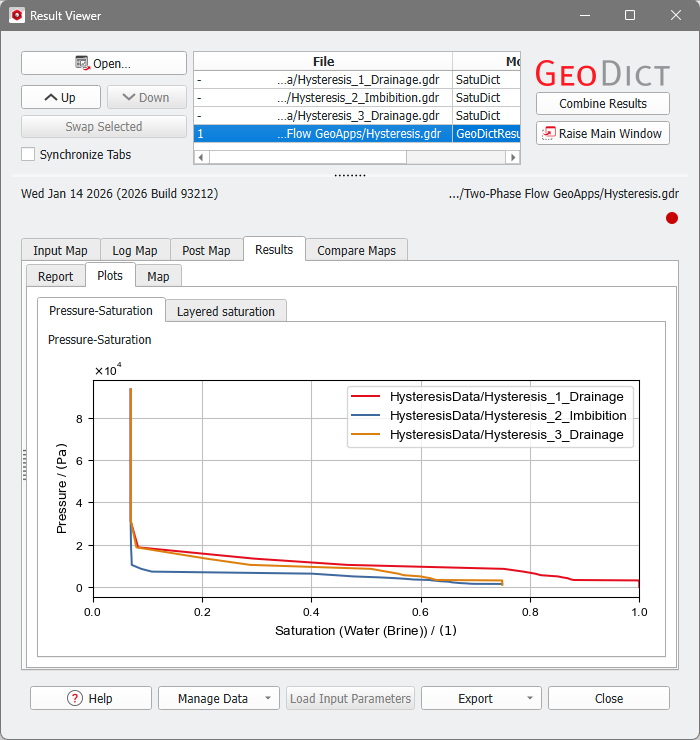Click the Help button
Screen dimensions: 700x740
pyautogui.click(x=91, y=698)
